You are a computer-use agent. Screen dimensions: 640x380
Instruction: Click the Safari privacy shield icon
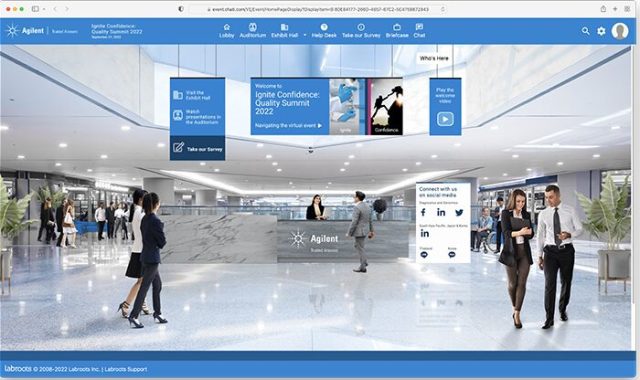coord(181,9)
